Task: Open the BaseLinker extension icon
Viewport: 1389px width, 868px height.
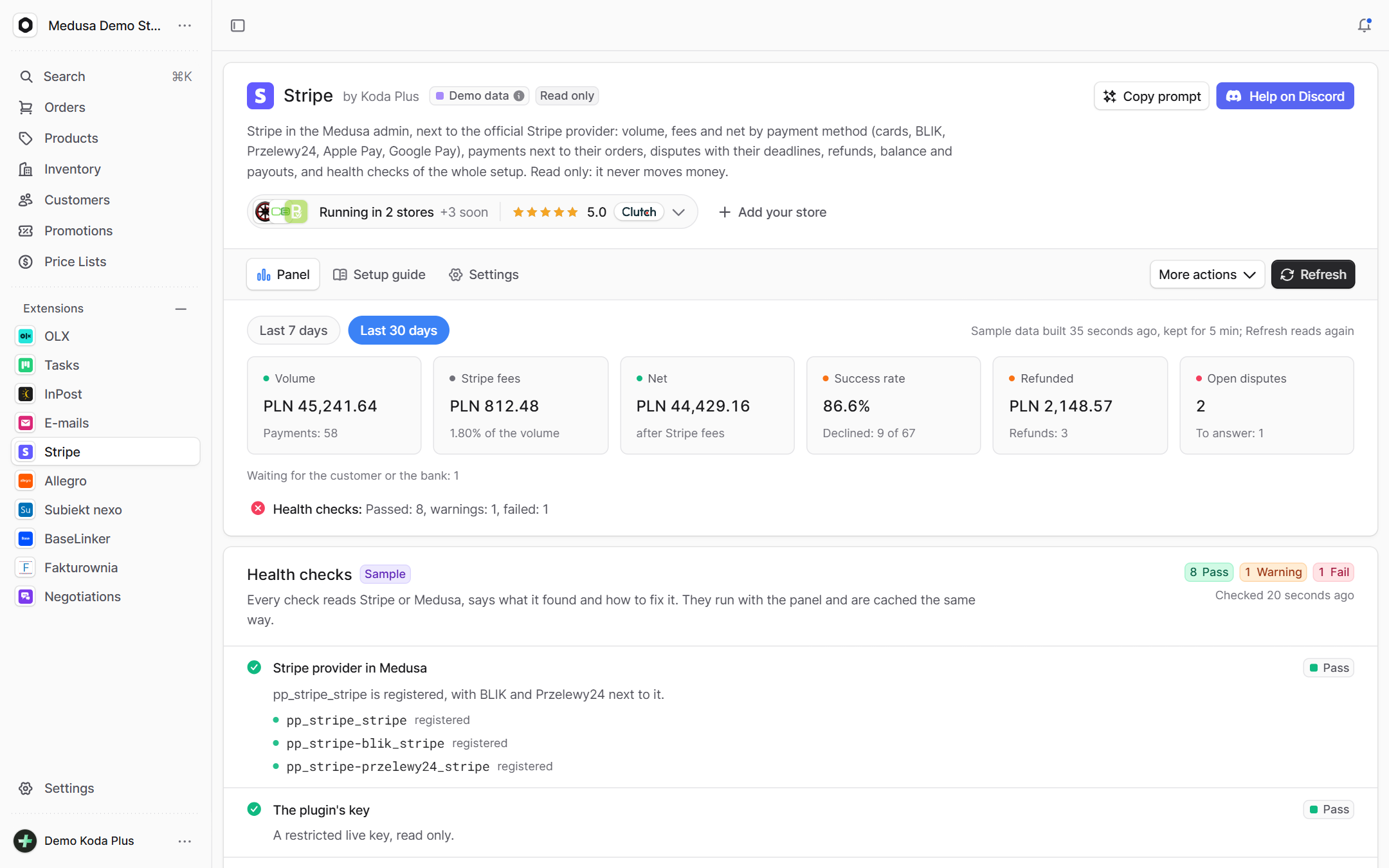Action: pyautogui.click(x=26, y=539)
